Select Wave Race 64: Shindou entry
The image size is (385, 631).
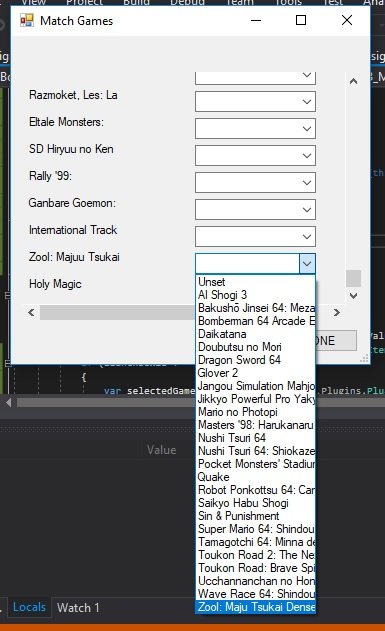coord(255,594)
